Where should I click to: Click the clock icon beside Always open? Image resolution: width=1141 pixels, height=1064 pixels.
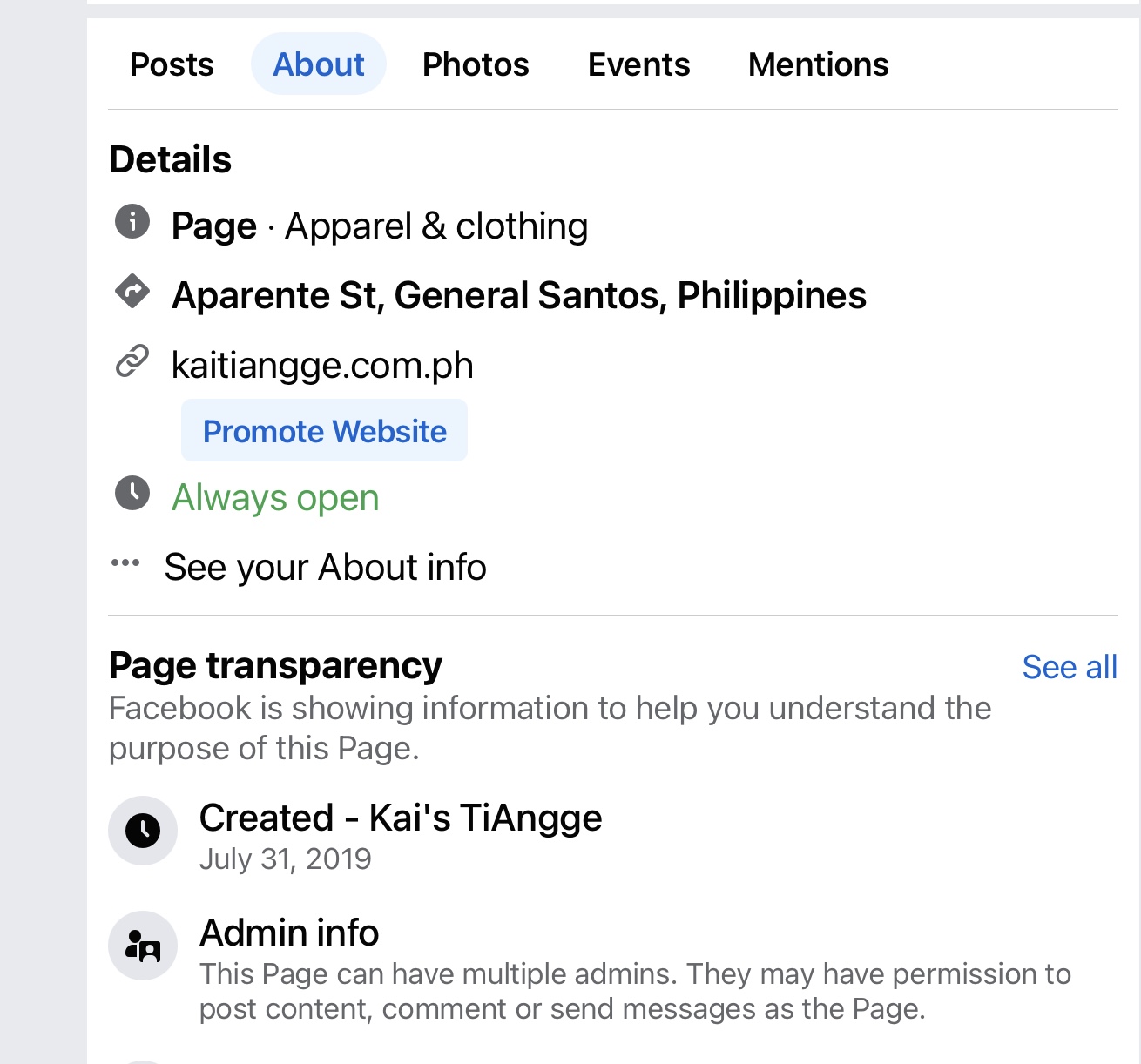pyautogui.click(x=132, y=494)
